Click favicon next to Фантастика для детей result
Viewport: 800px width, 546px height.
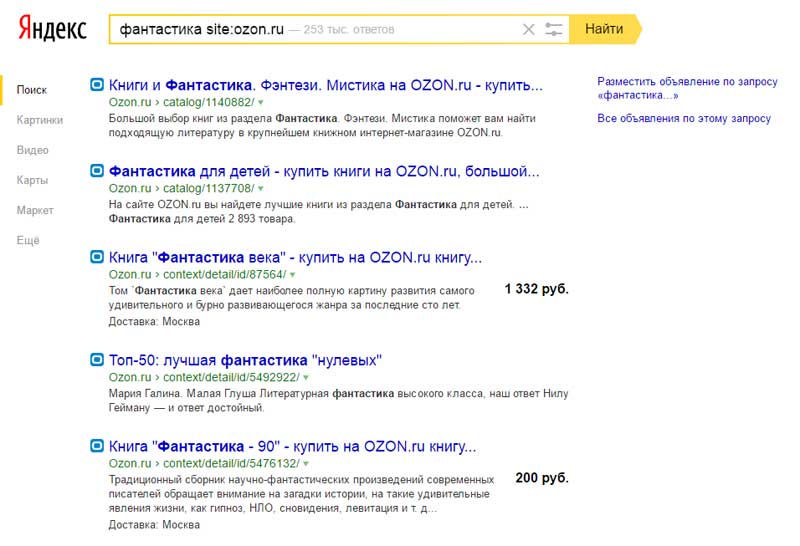click(97, 171)
